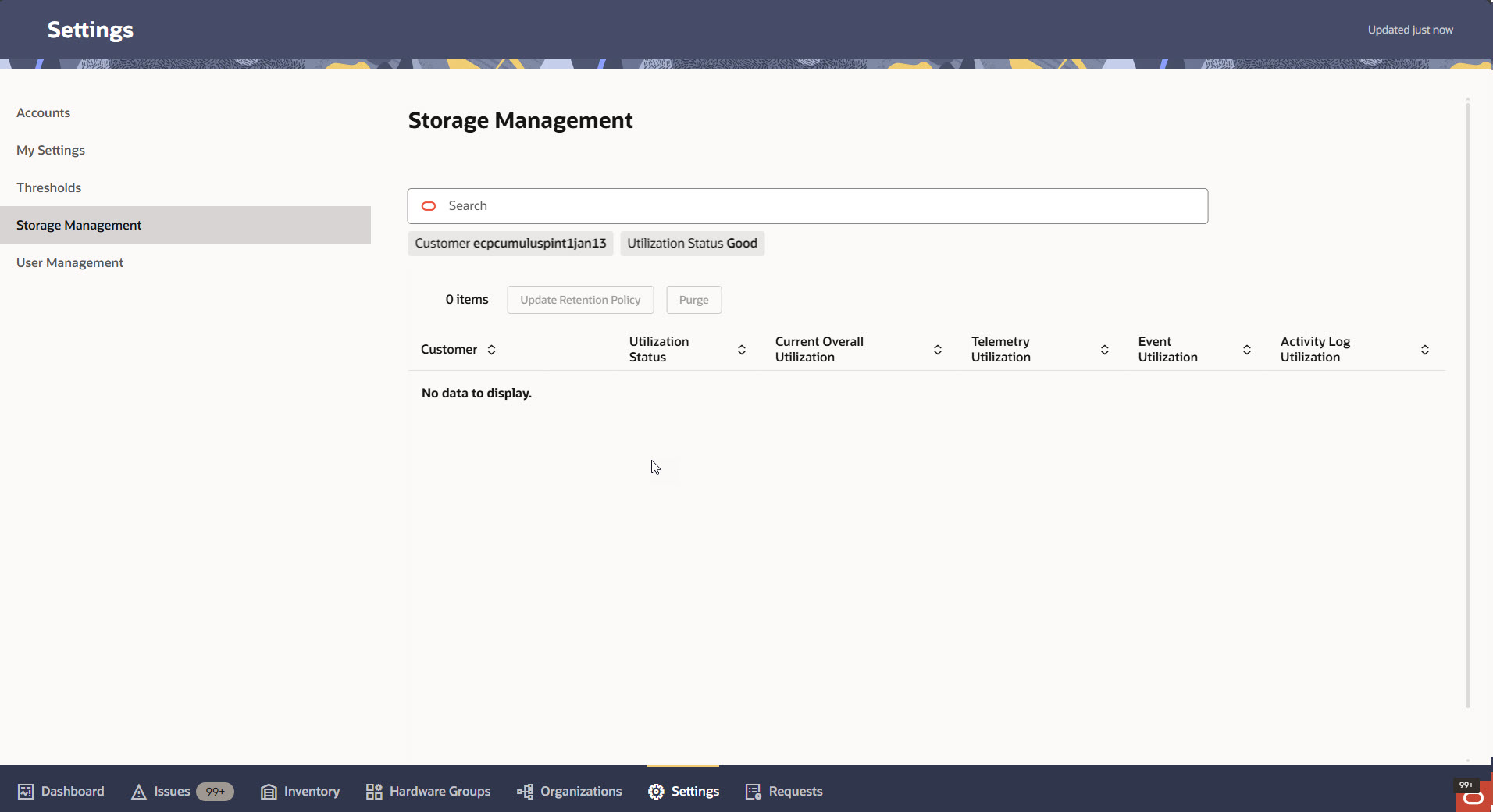Open Organizations hierarchy icon
The height and width of the screenshot is (812, 1493).
pos(523,791)
